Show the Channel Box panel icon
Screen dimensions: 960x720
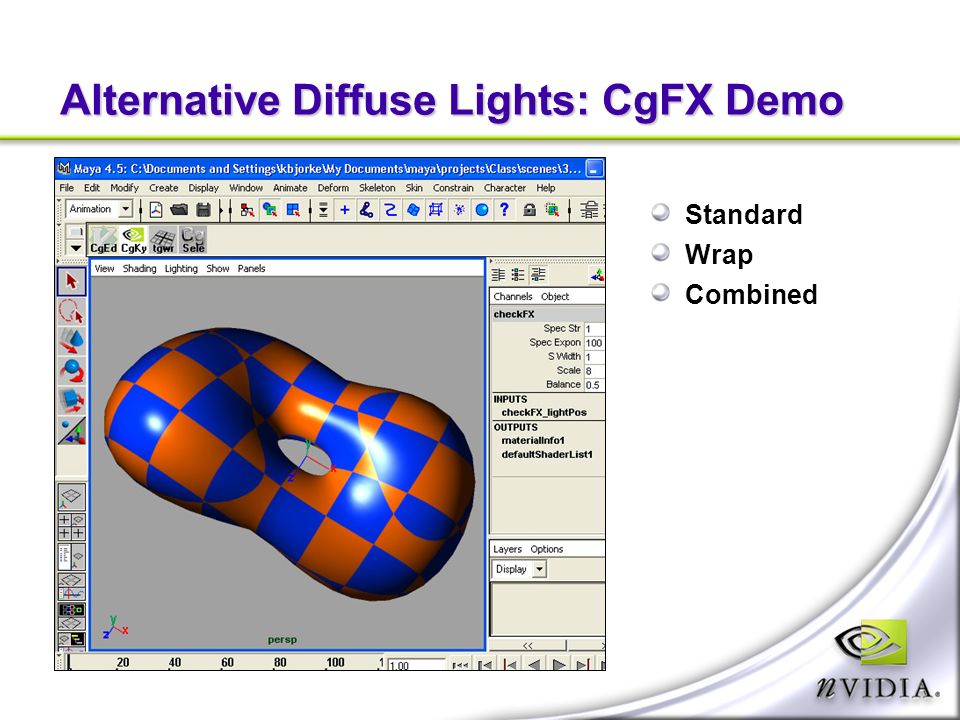click(538, 275)
